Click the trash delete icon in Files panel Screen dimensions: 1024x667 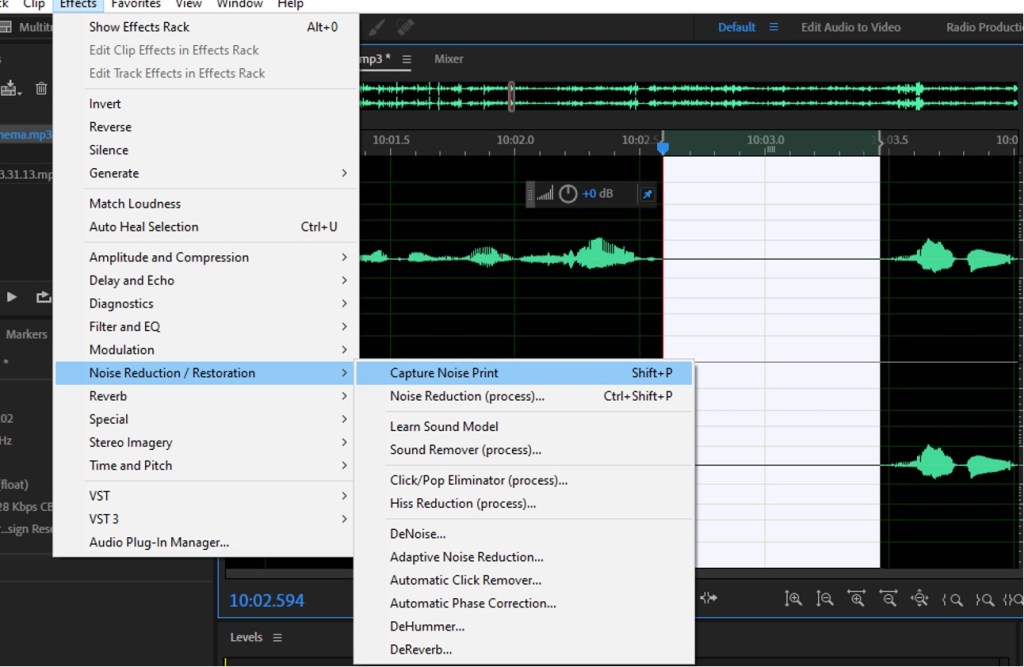pyautogui.click(x=41, y=88)
